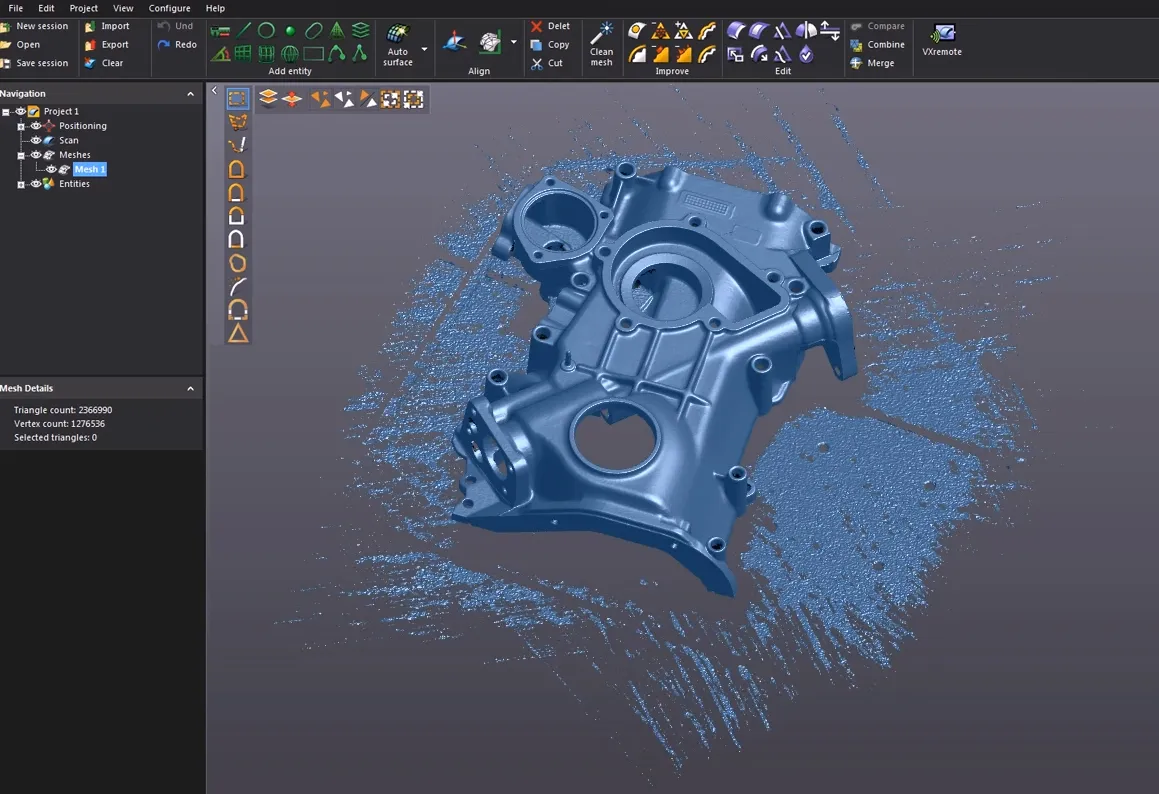Collapse the Mesh Details panel

(191, 388)
